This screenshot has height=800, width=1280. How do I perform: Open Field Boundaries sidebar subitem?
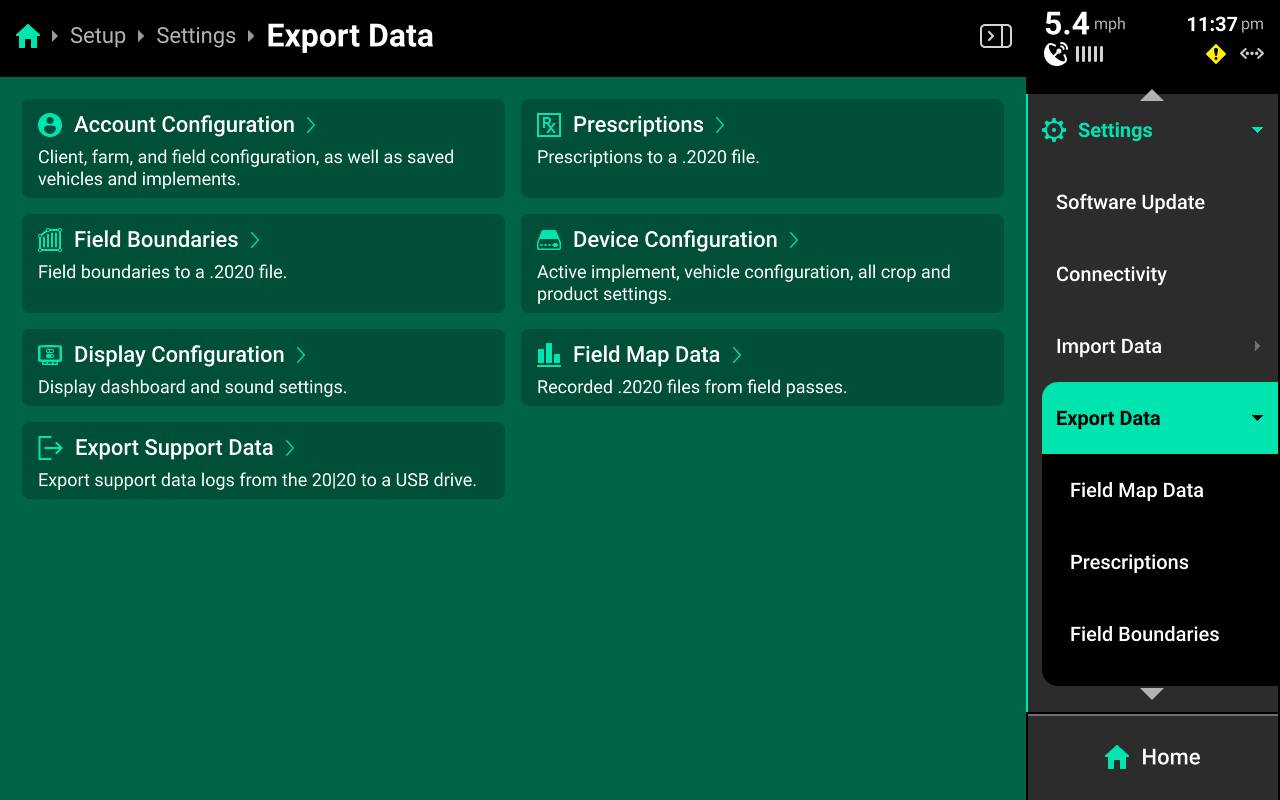click(x=1160, y=634)
